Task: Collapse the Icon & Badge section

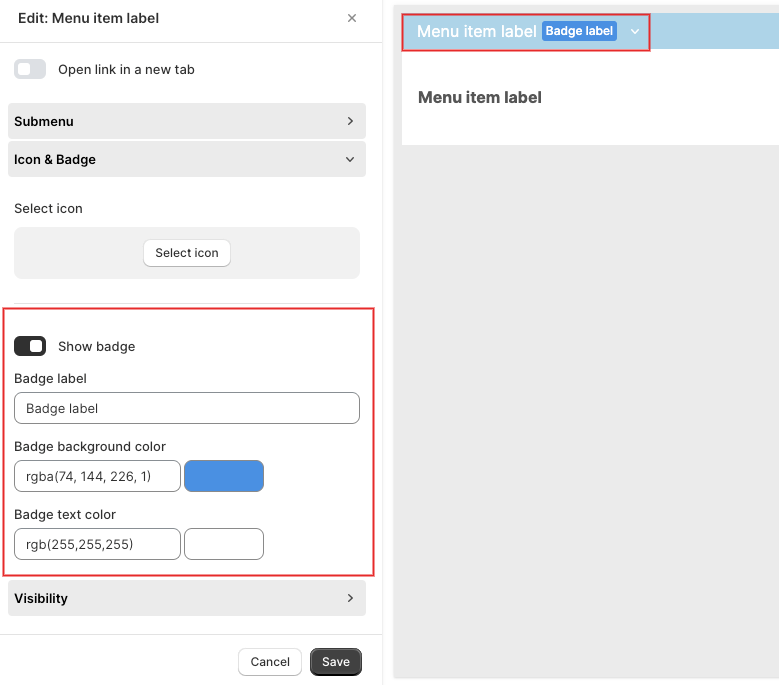Action: 187,159
